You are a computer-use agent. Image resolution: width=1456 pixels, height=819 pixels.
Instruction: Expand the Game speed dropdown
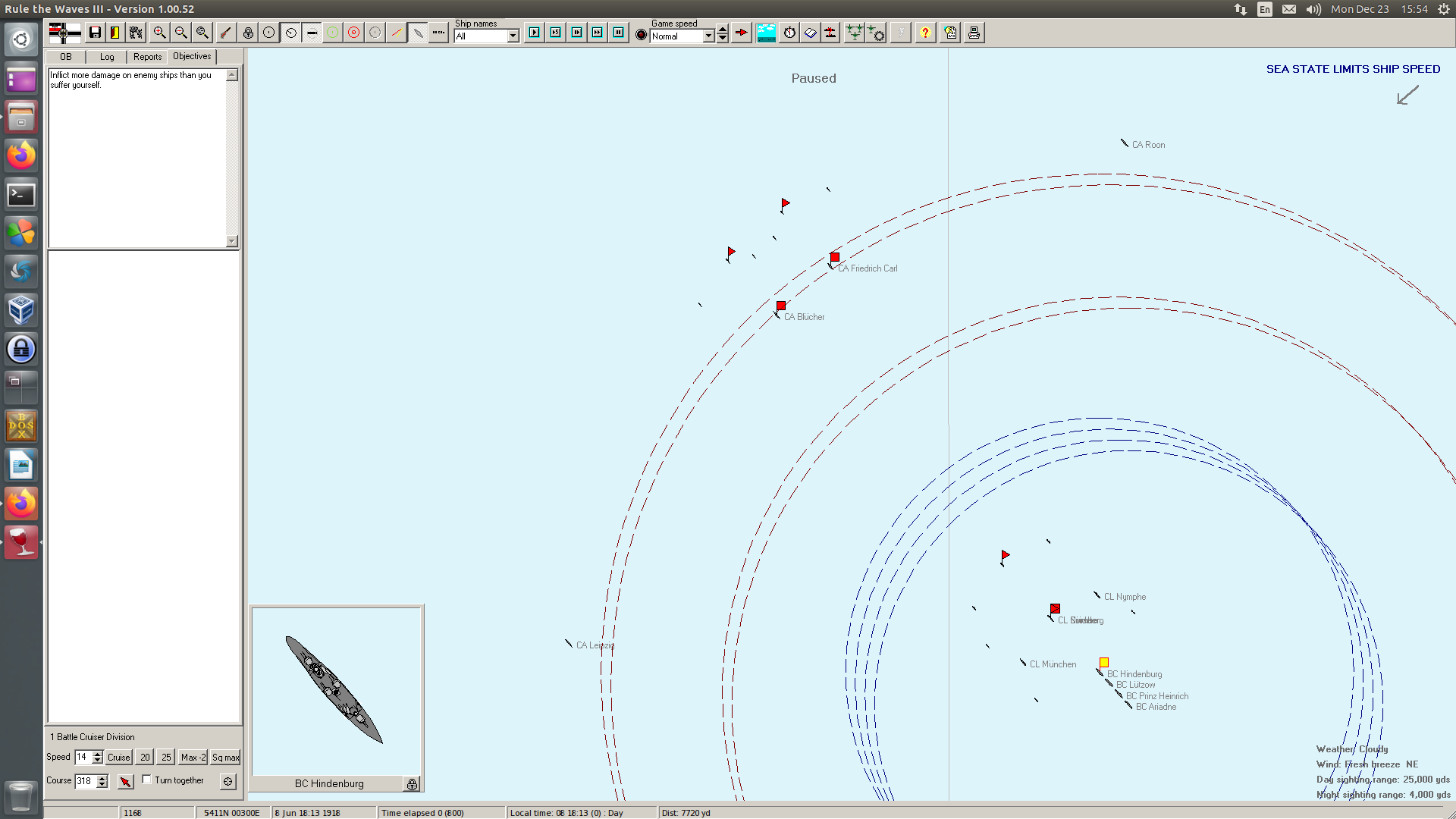click(708, 36)
